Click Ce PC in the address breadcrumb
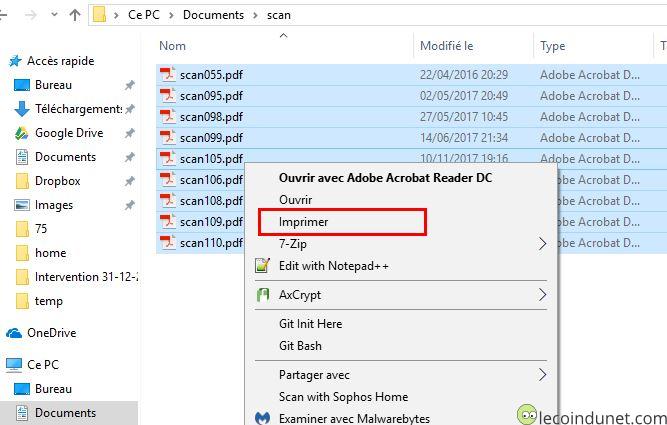 click(144, 15)
